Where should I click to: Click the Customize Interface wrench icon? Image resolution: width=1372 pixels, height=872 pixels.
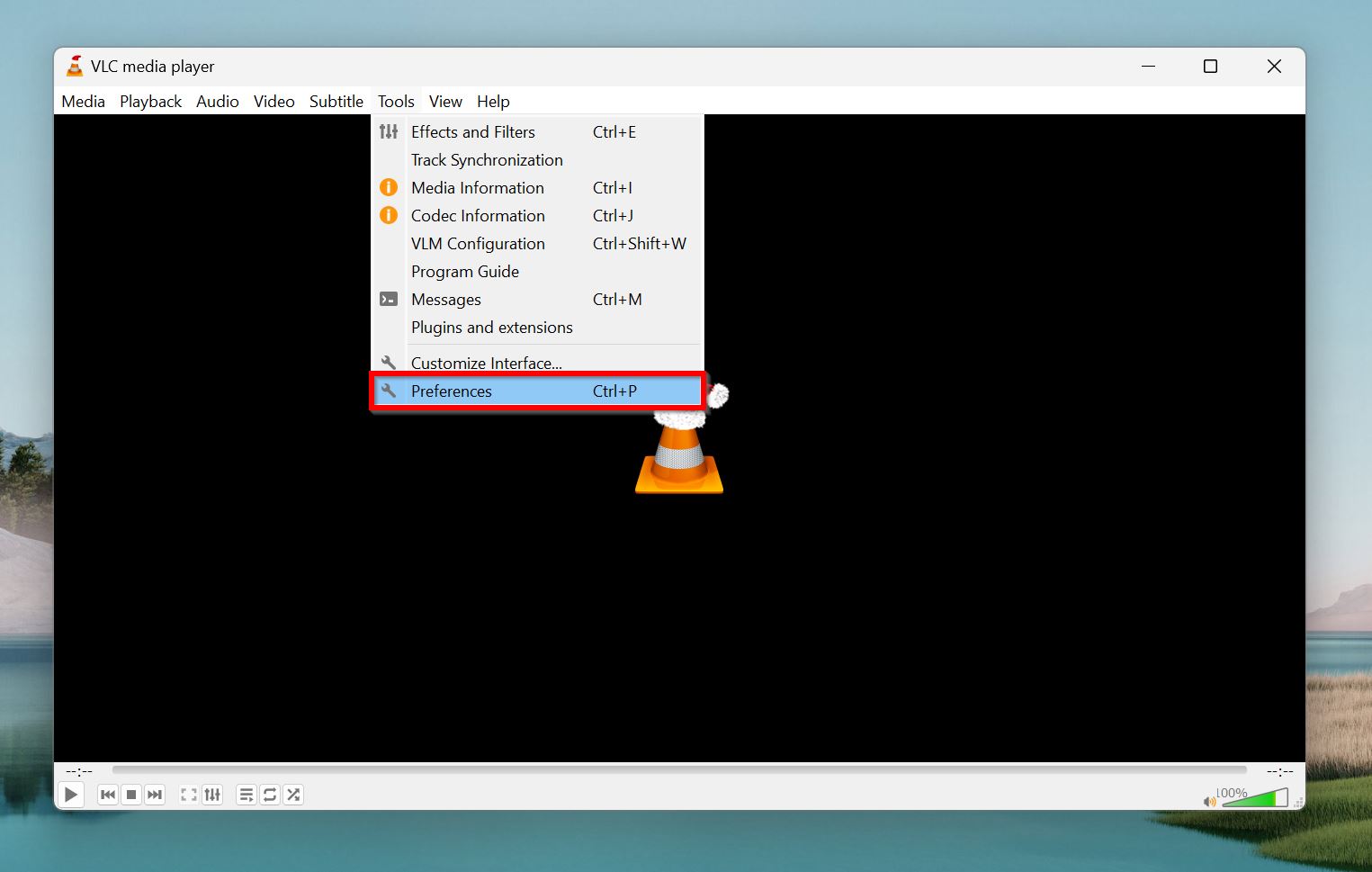coord(389,363)
